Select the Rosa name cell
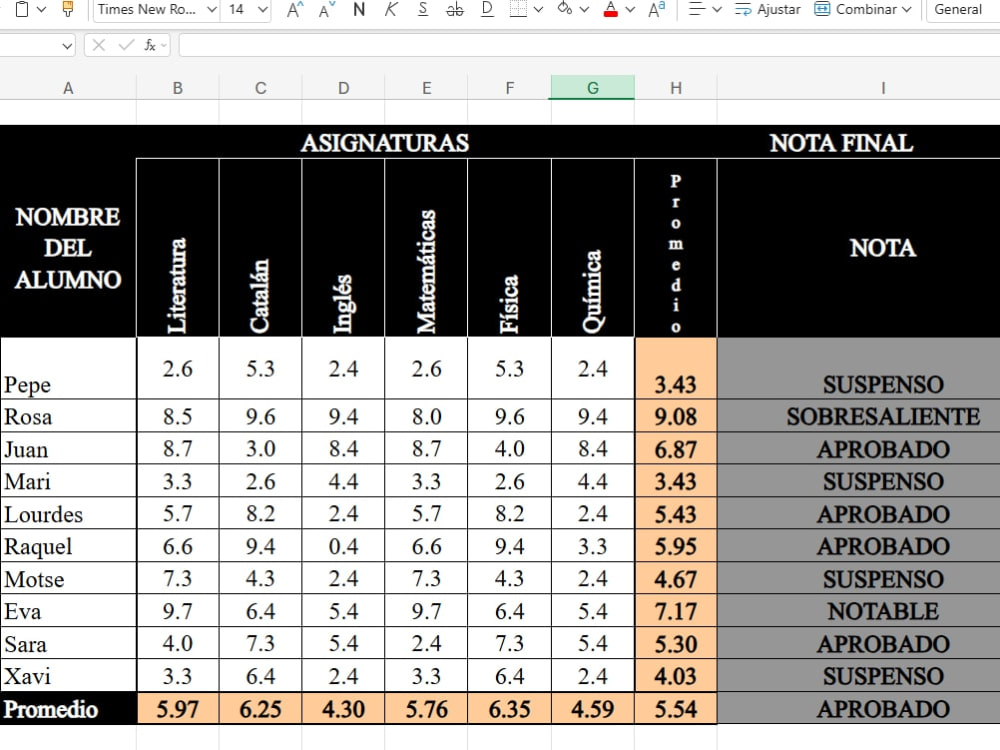The image size is (1000, 750). [68, 416]
